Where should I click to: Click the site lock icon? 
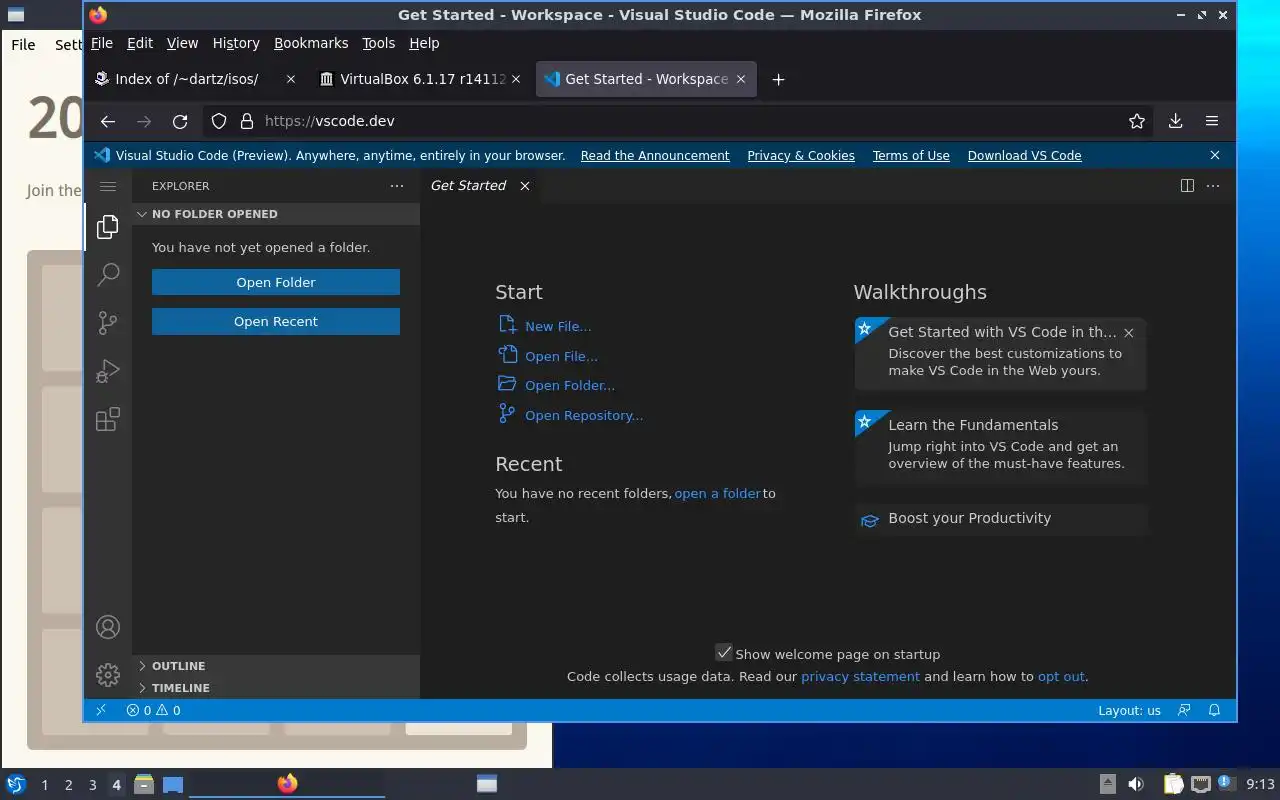247,121
